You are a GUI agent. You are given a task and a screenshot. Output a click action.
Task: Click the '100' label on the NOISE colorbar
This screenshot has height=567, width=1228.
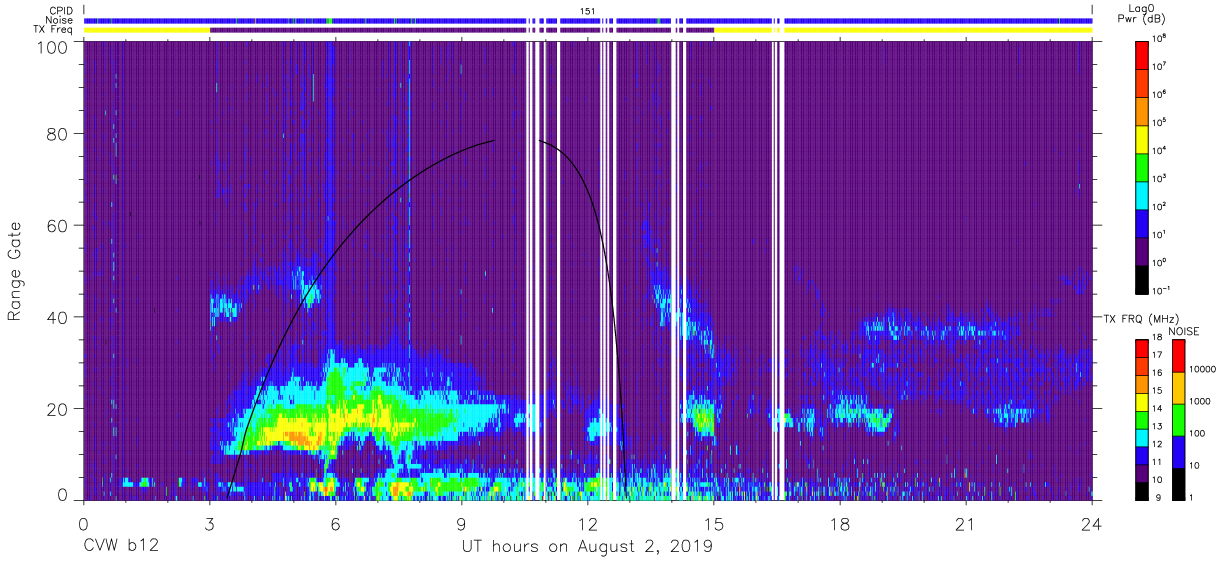tap(1198, 435)
